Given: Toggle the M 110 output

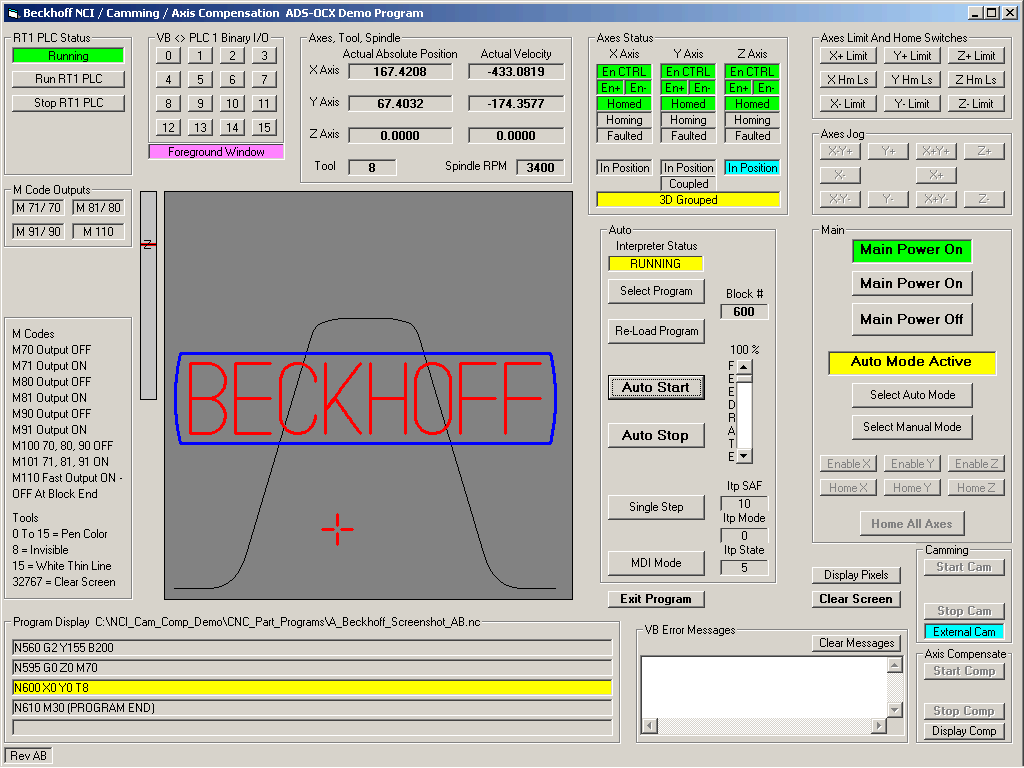Looking at the screenshot, I should (x=99, y=232).
